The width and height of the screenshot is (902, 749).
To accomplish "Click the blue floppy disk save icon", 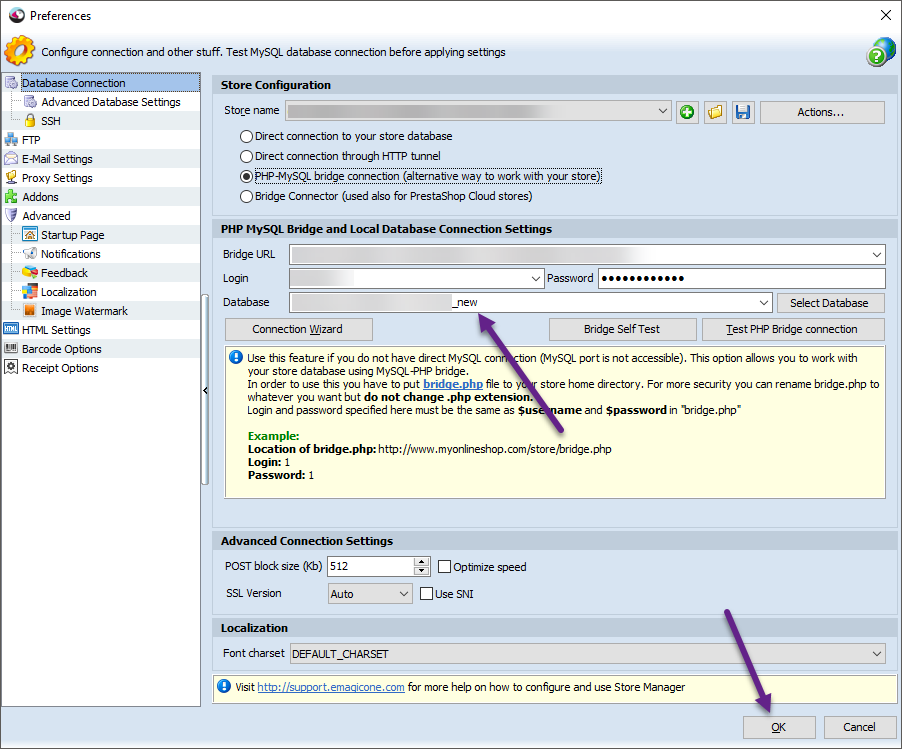I will tap(743, 112).
